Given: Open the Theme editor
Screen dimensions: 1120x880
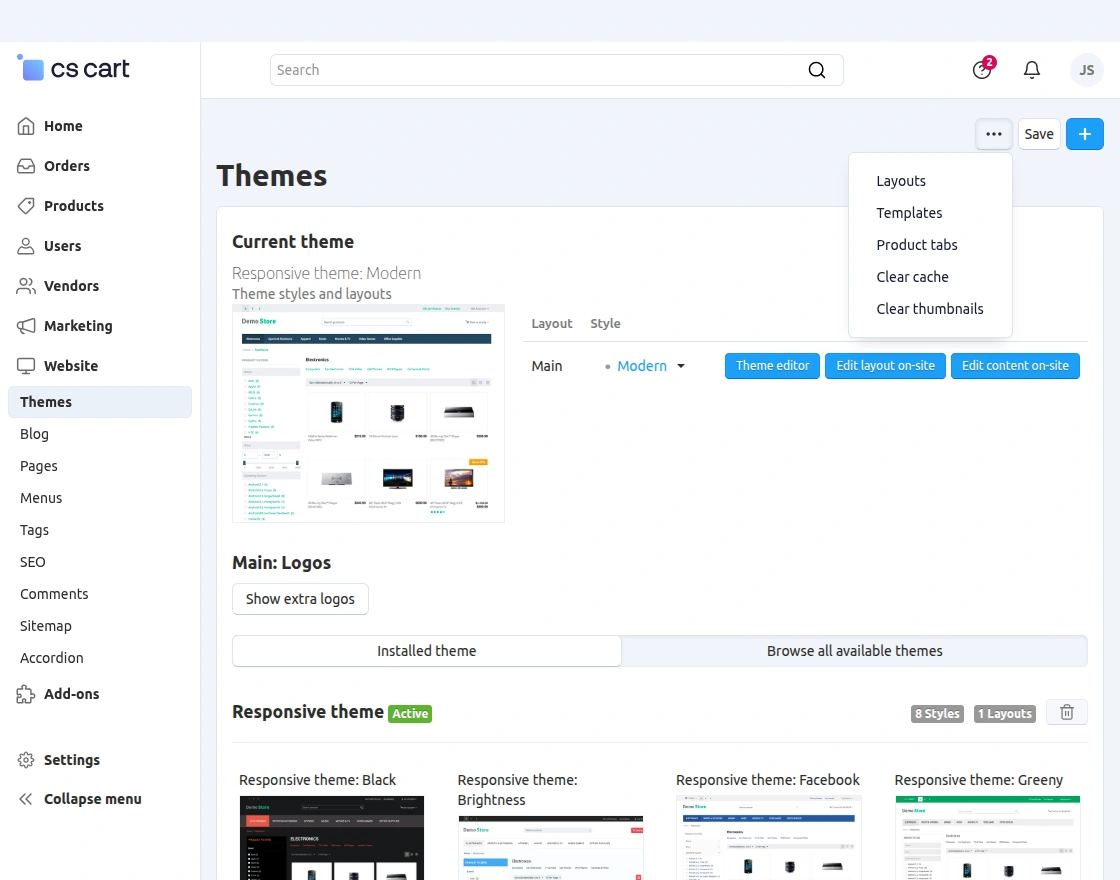Looking at the screenshot, I should coord(772,366).
